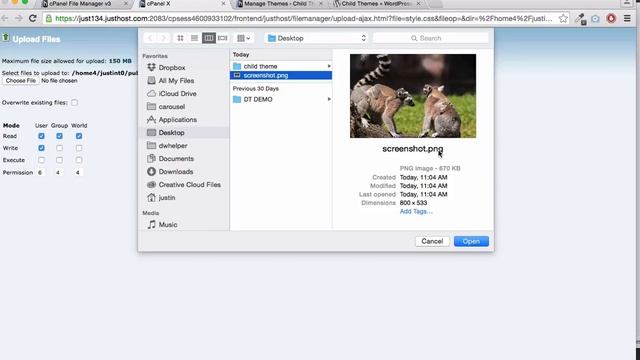
Task: Bookmark page with star icon
Action: tap(563, 18)
